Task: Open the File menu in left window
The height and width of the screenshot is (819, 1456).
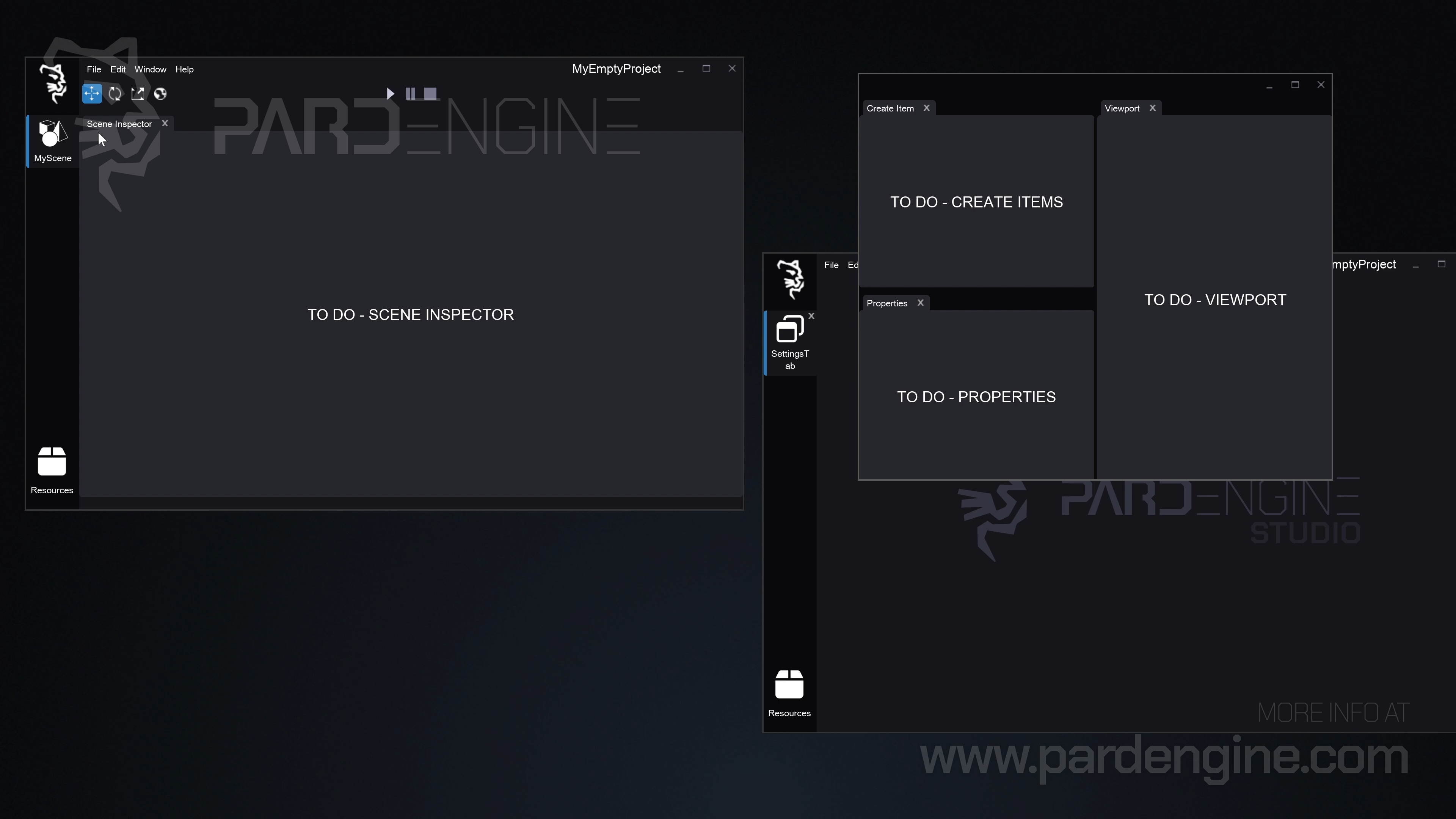Action: [x=94, y=69]
